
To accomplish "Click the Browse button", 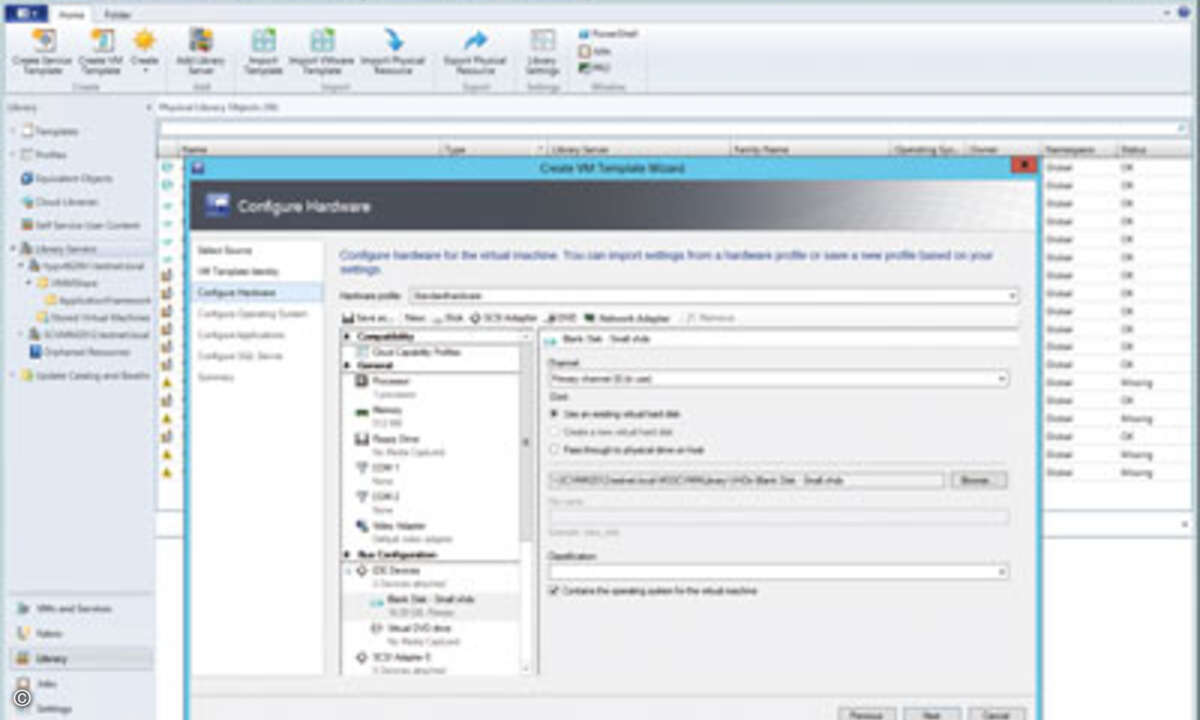I will tap(978, 481).
